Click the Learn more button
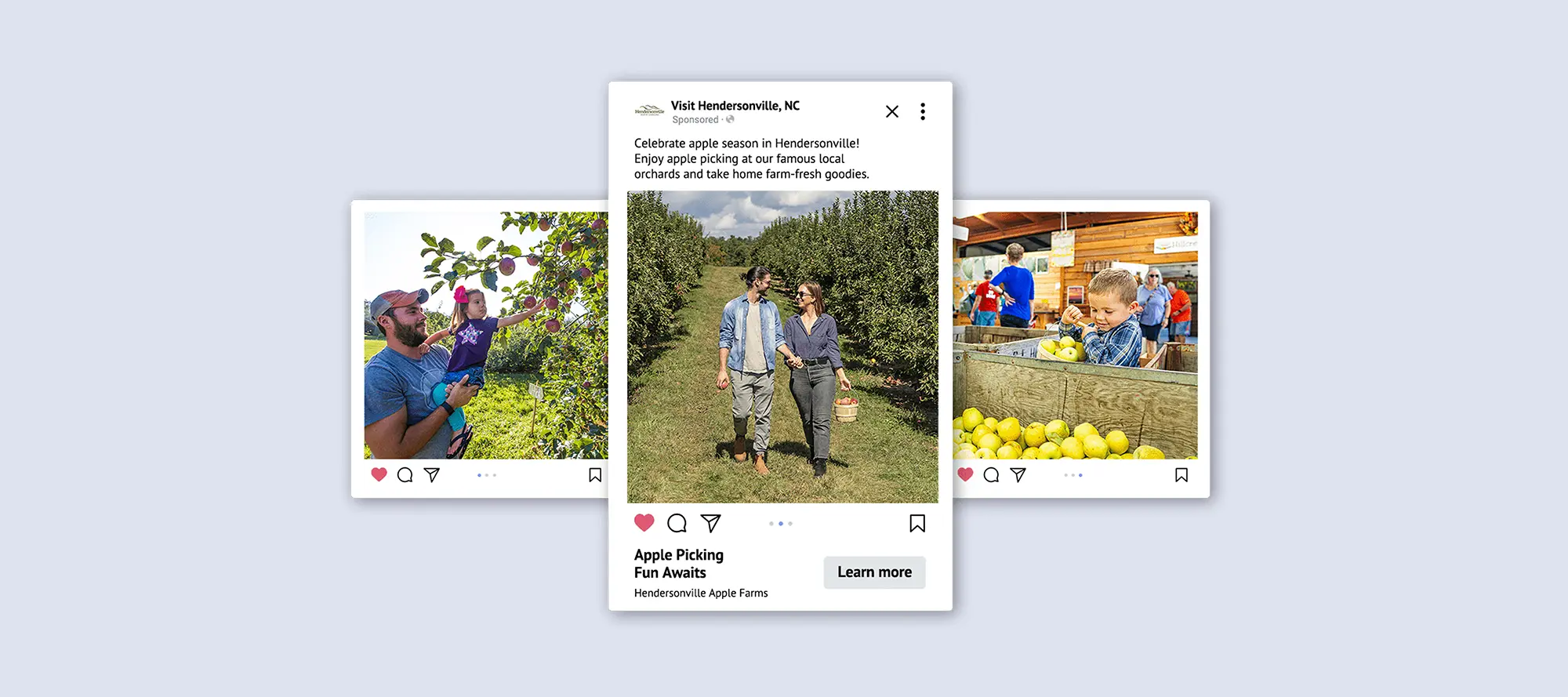The width and height of the screenshot is (1568, 697). [874, 572]
